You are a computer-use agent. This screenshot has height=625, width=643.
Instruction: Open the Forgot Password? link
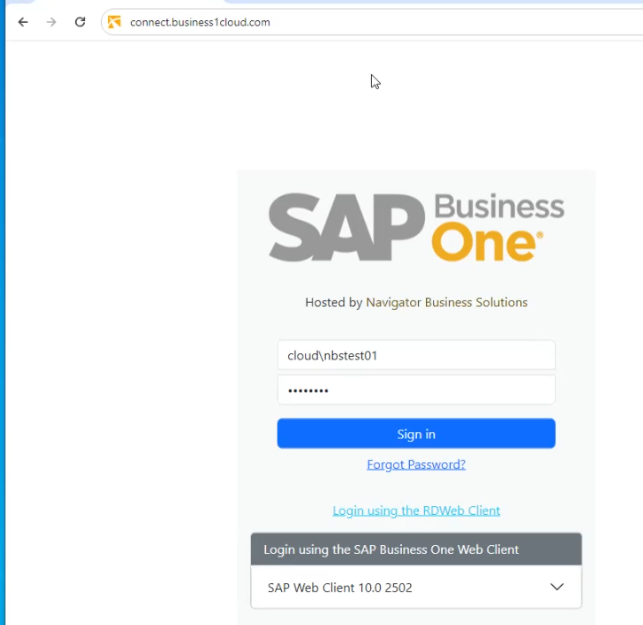416,464
